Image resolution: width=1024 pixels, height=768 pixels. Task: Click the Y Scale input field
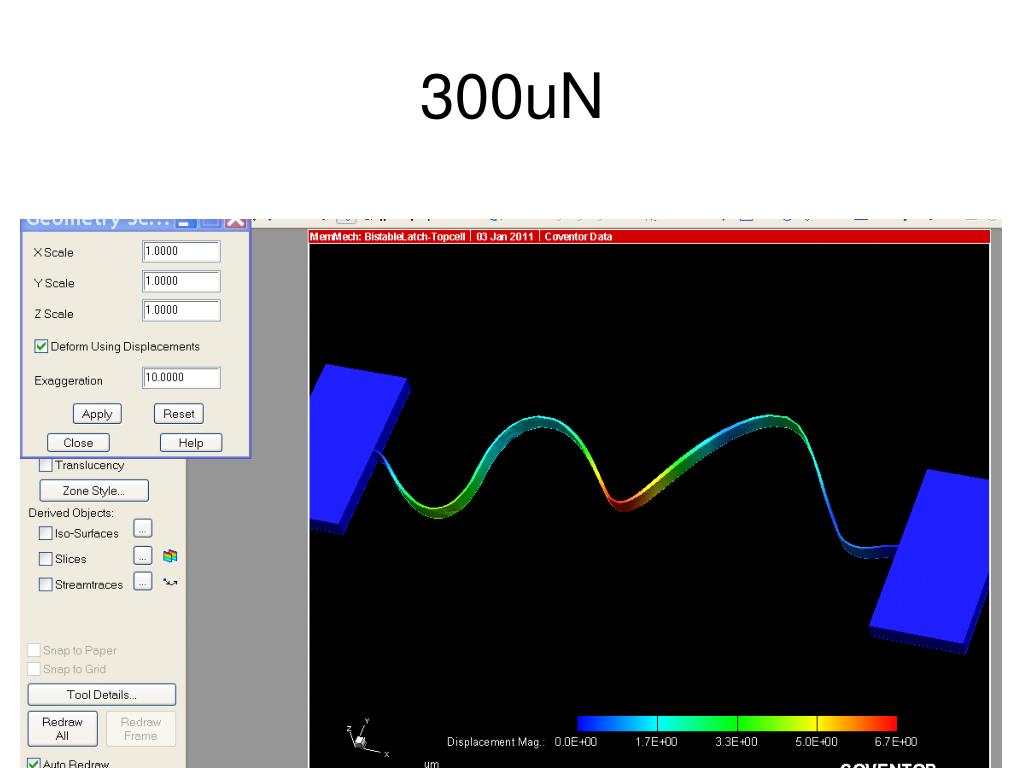click(x=182, y=281)
